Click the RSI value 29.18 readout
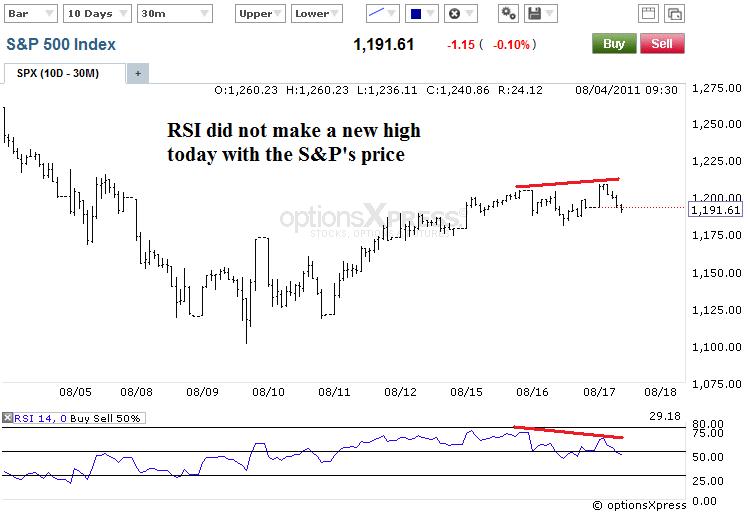This screenshot has height=517, width=750. (665, 416)
